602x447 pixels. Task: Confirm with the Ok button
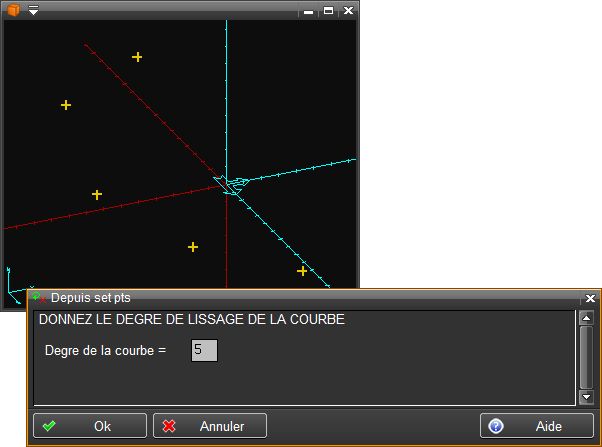[90, 426]
